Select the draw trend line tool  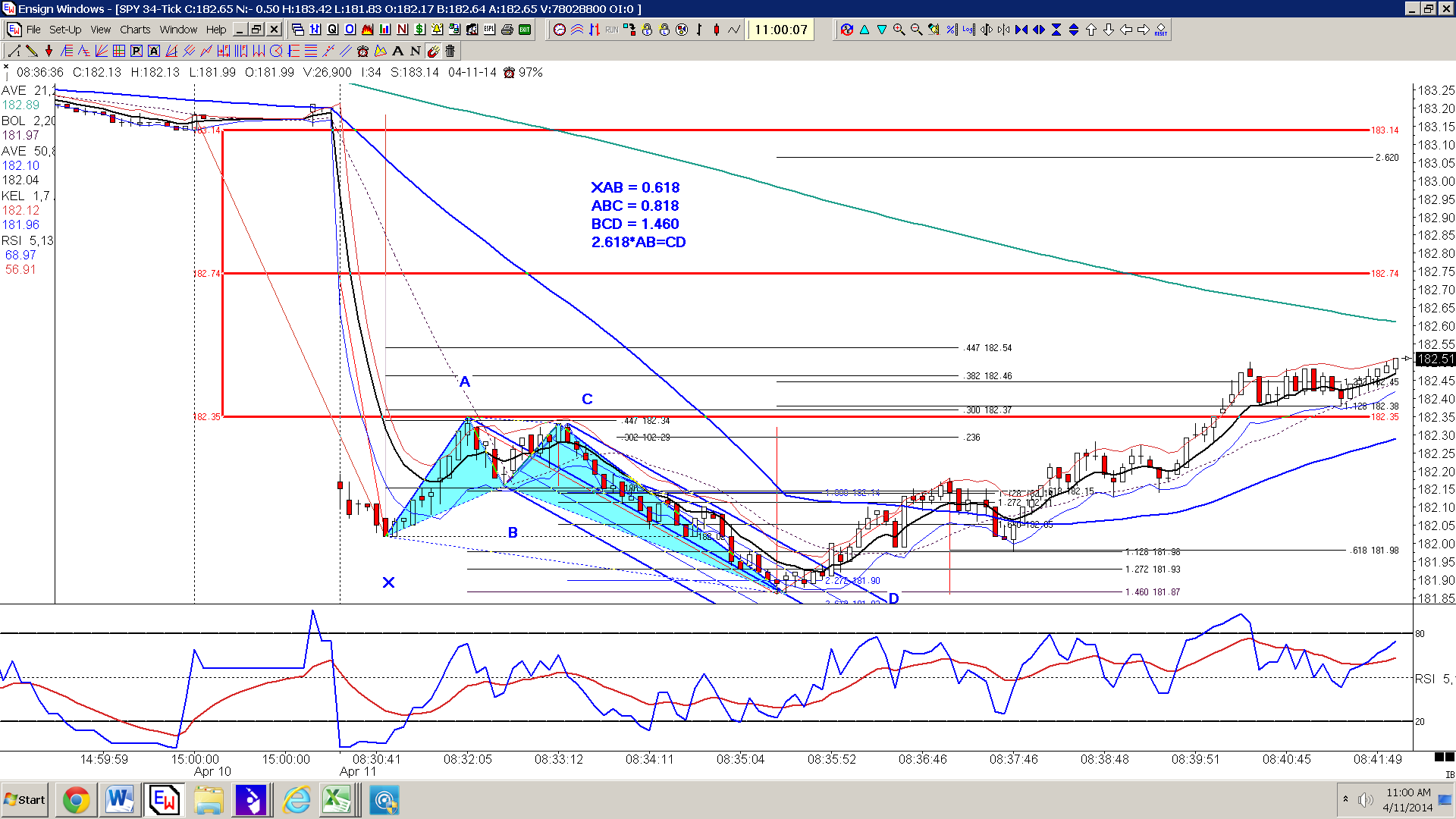point(14,51)
